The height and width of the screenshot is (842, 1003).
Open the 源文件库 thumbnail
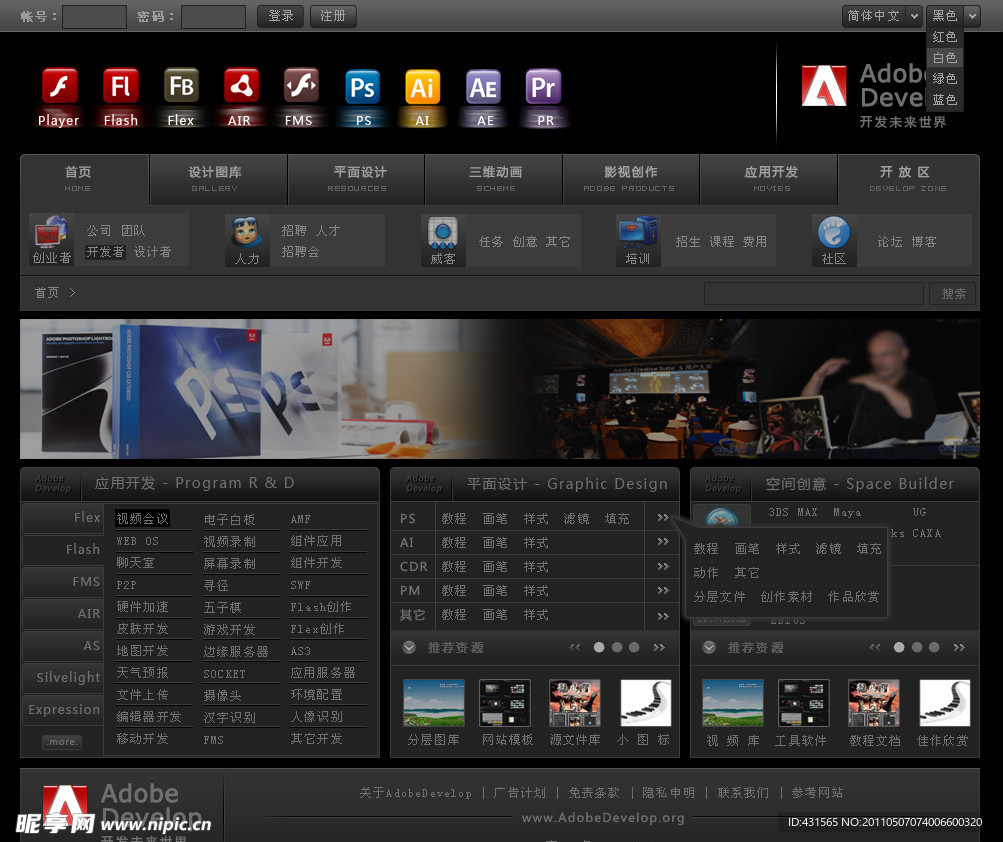574,703
